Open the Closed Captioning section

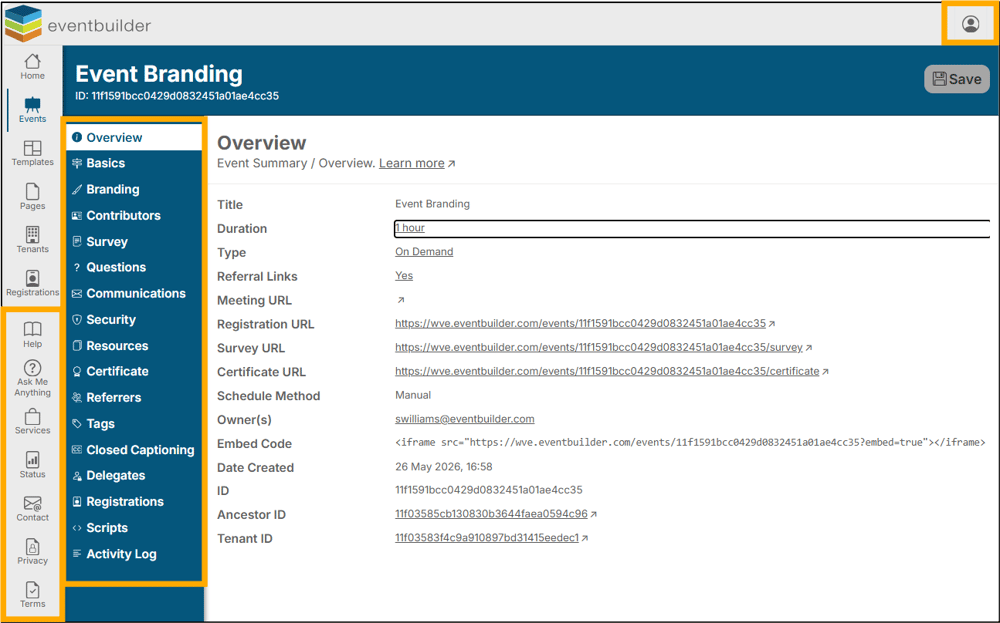[x=134, y=450]
